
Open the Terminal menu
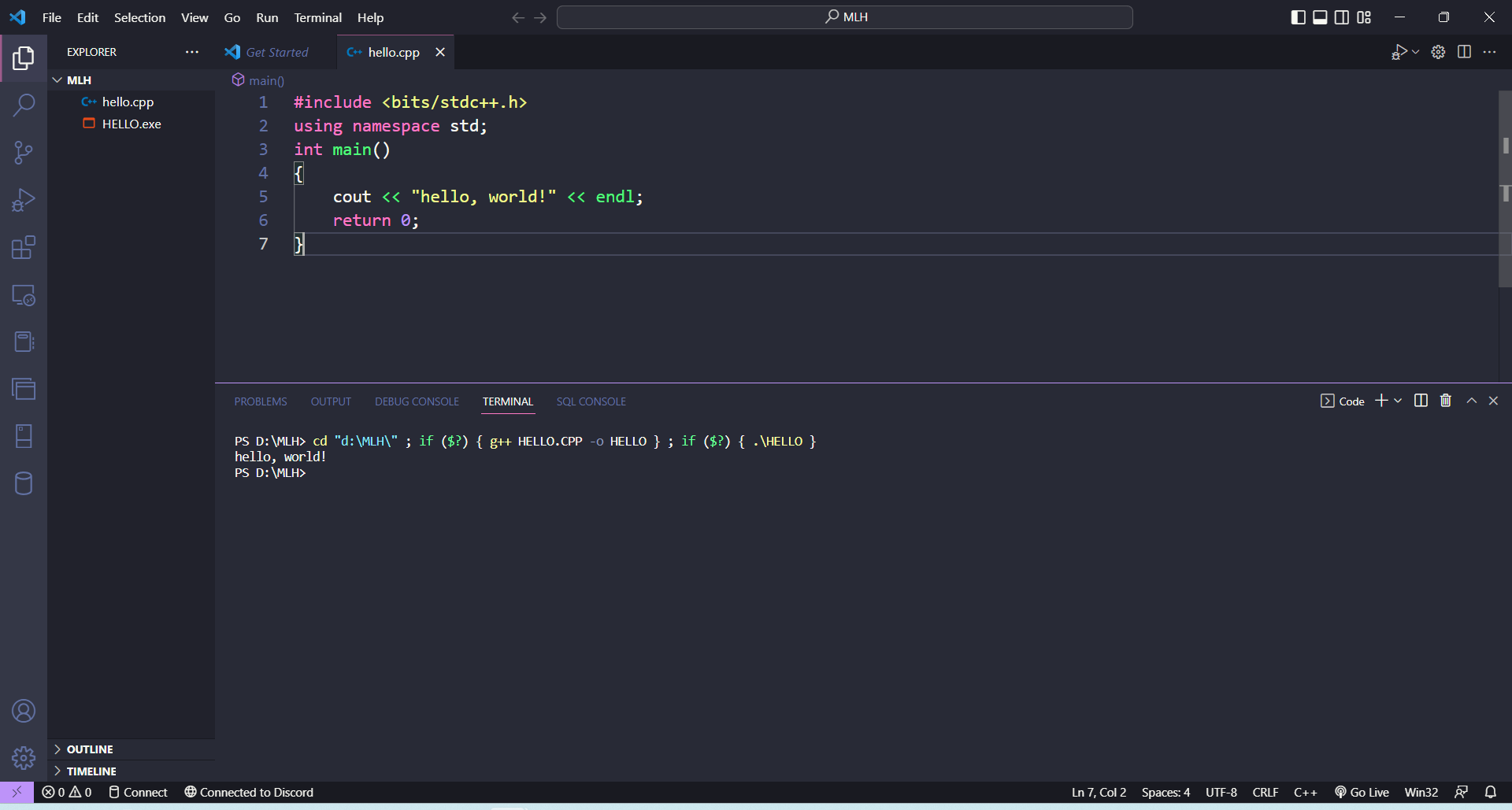click(x=318, y=17)
